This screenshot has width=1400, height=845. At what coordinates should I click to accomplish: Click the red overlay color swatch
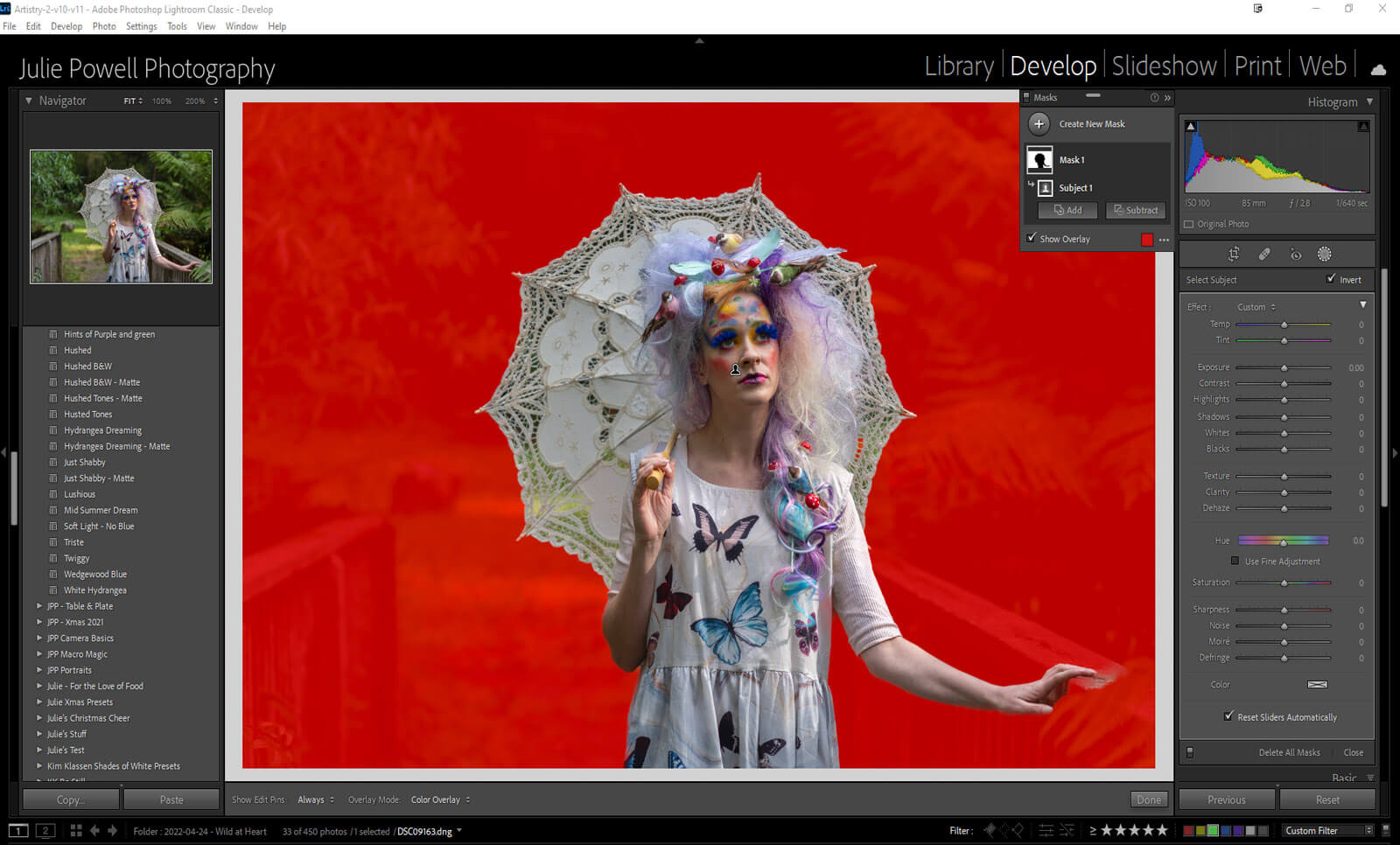[x=1147, y=240]
